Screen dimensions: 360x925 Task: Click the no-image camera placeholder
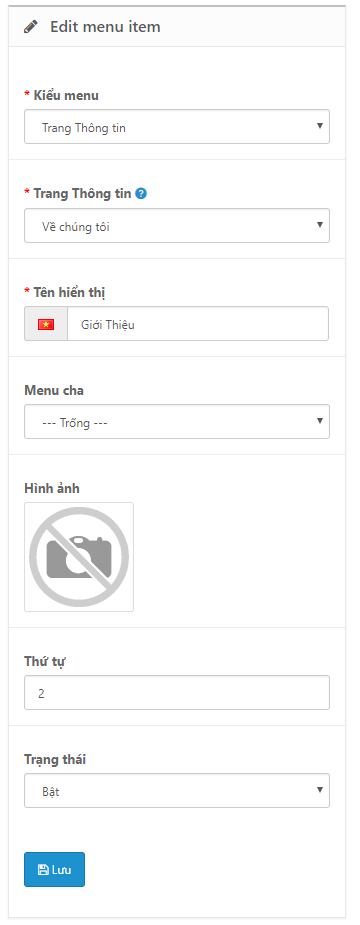(x=79, y=557)
